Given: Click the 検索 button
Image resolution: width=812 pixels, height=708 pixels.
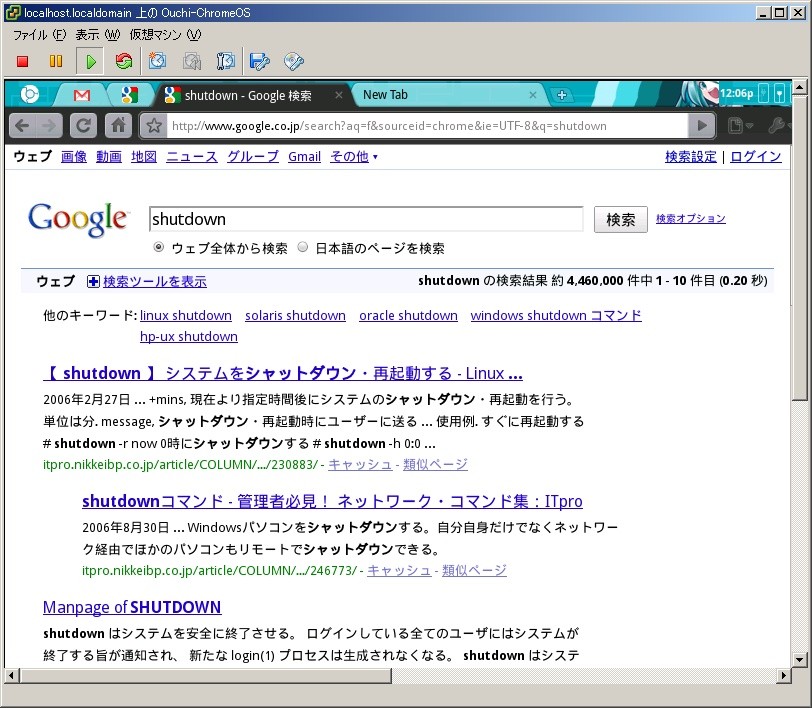Looking at the screenshot, I should [x=620, y=220].
